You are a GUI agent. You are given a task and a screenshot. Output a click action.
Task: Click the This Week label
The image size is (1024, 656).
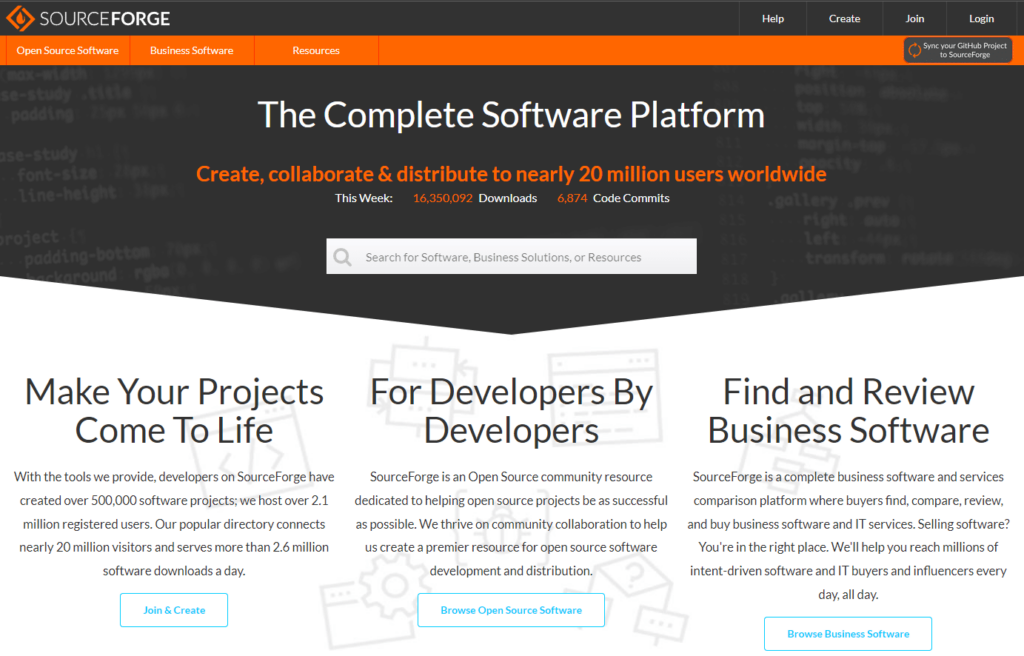(x=364, y=197)
